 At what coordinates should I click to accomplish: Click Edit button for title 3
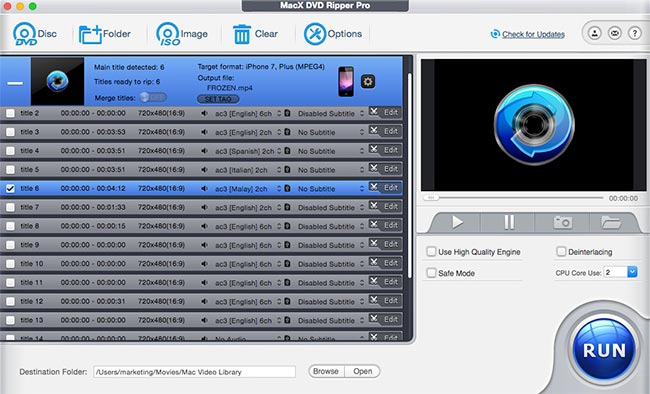[391, 131]
